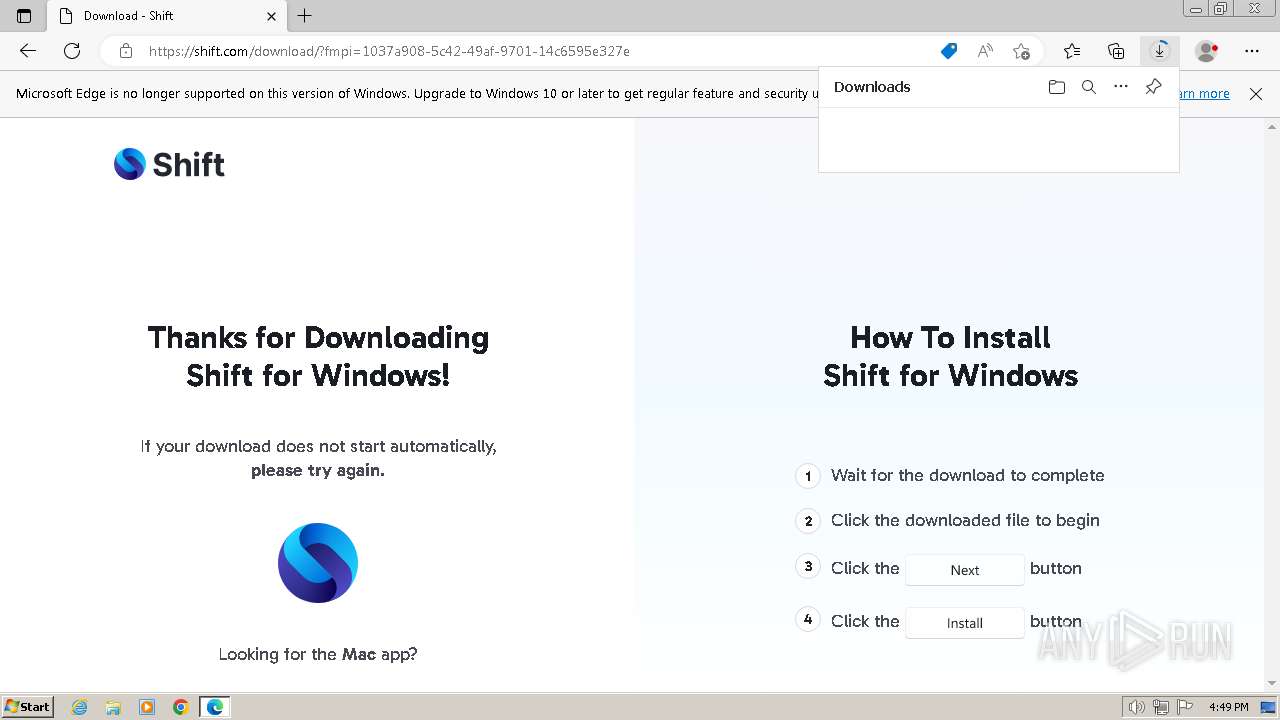This screenshot has width=1280, height=720.
Task: Select the Download - Shift tab
Action: click(166, 16)
